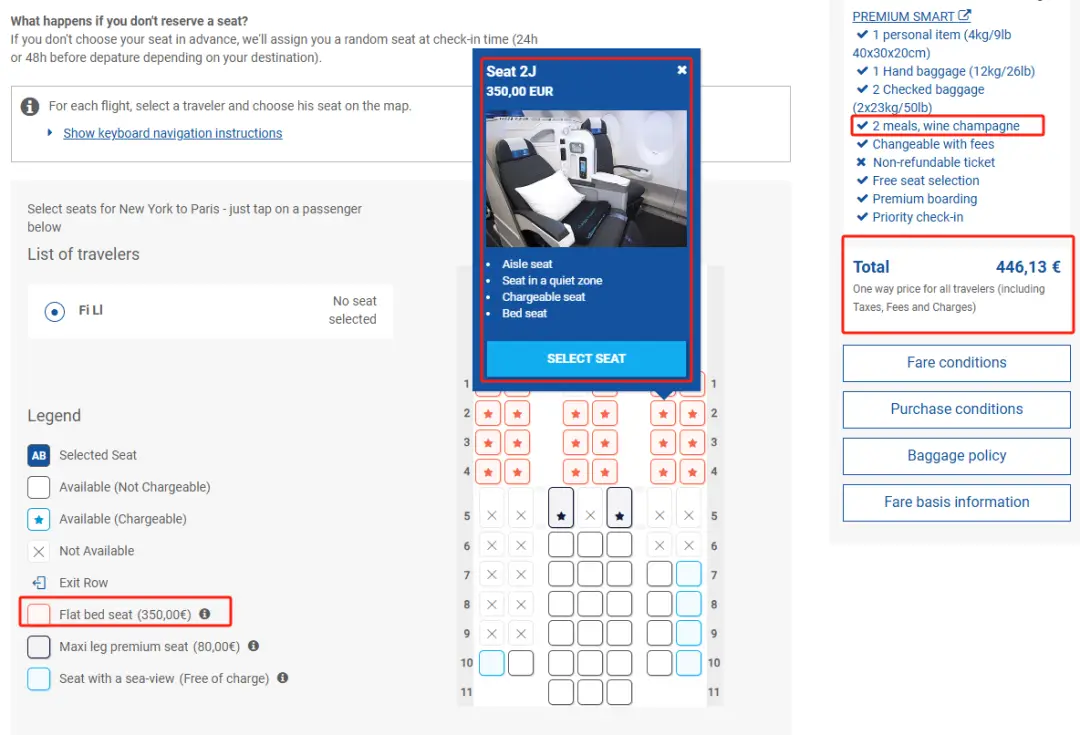The image size is (1080, 735).
Task: Open Purchase conditions
Action: [x=956, y=409]
